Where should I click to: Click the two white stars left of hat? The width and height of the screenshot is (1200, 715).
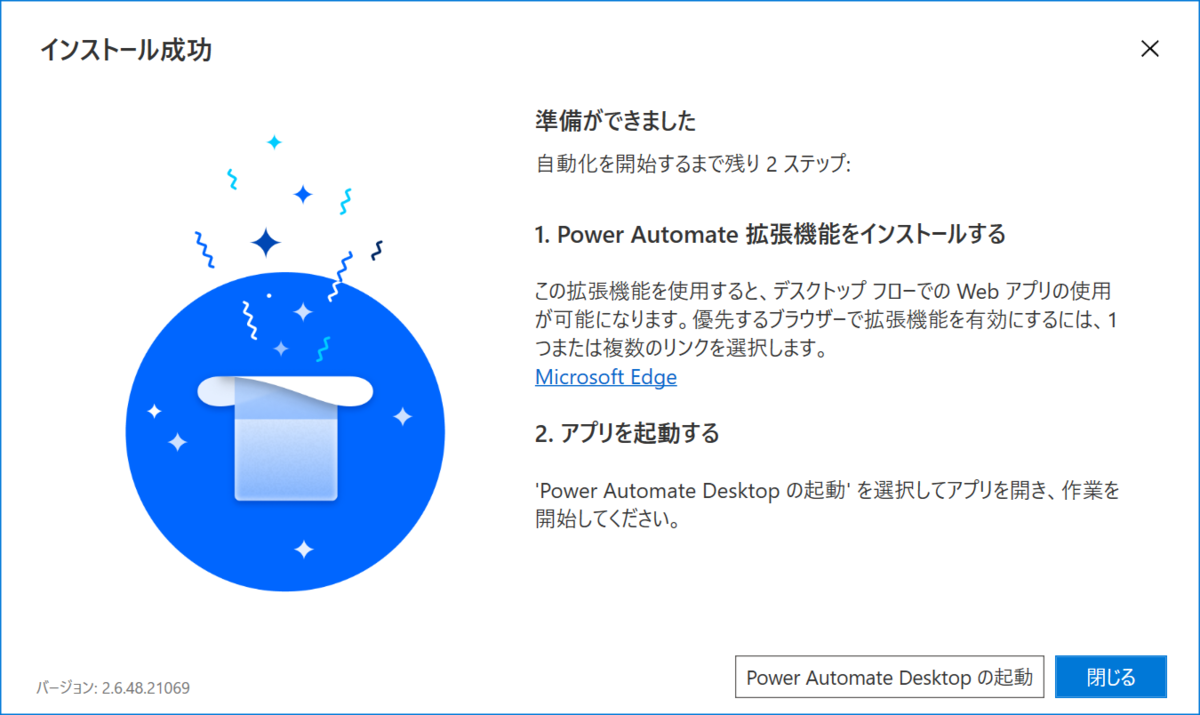[x=167, y=426]
